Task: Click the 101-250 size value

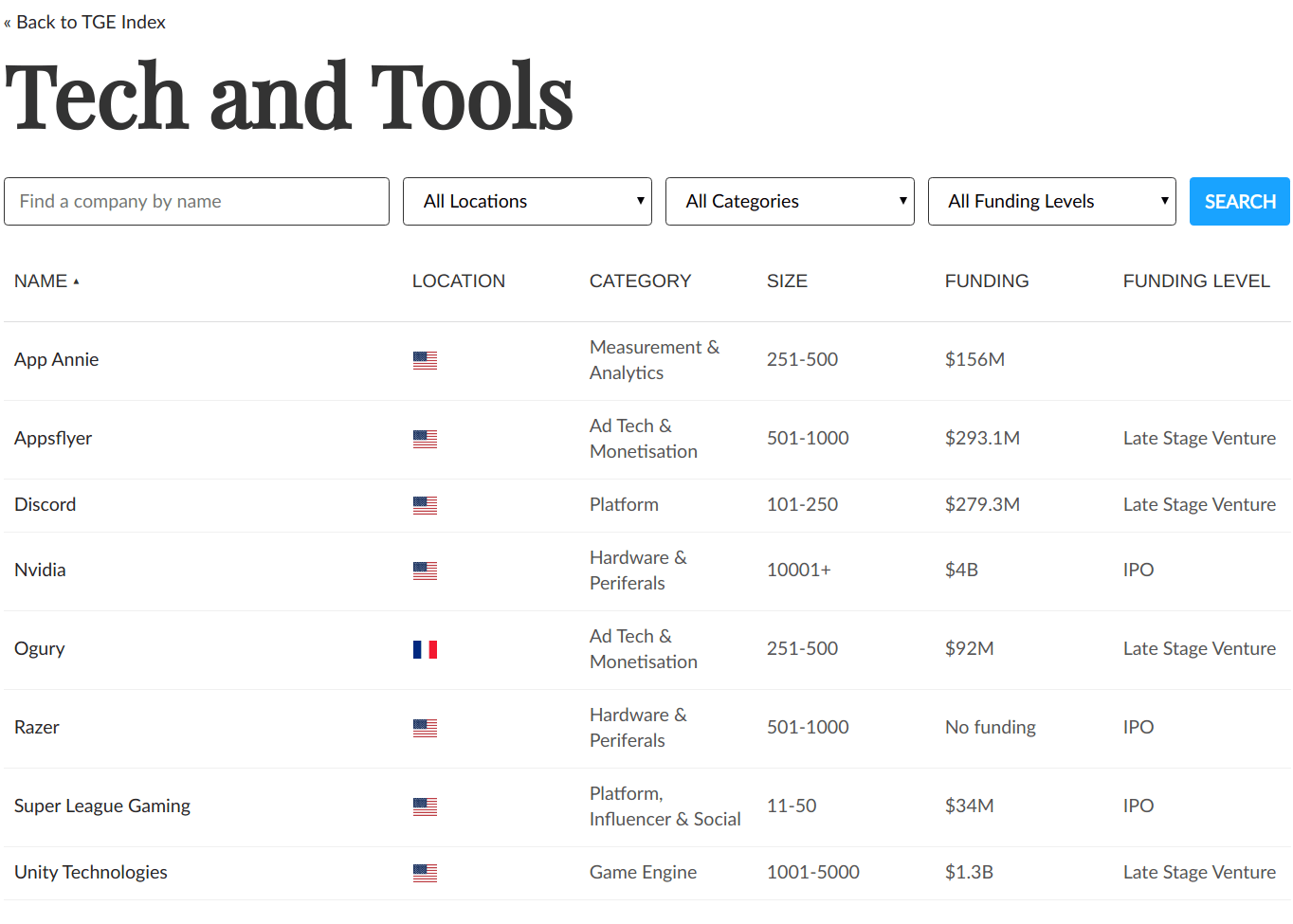Action: 803,505
